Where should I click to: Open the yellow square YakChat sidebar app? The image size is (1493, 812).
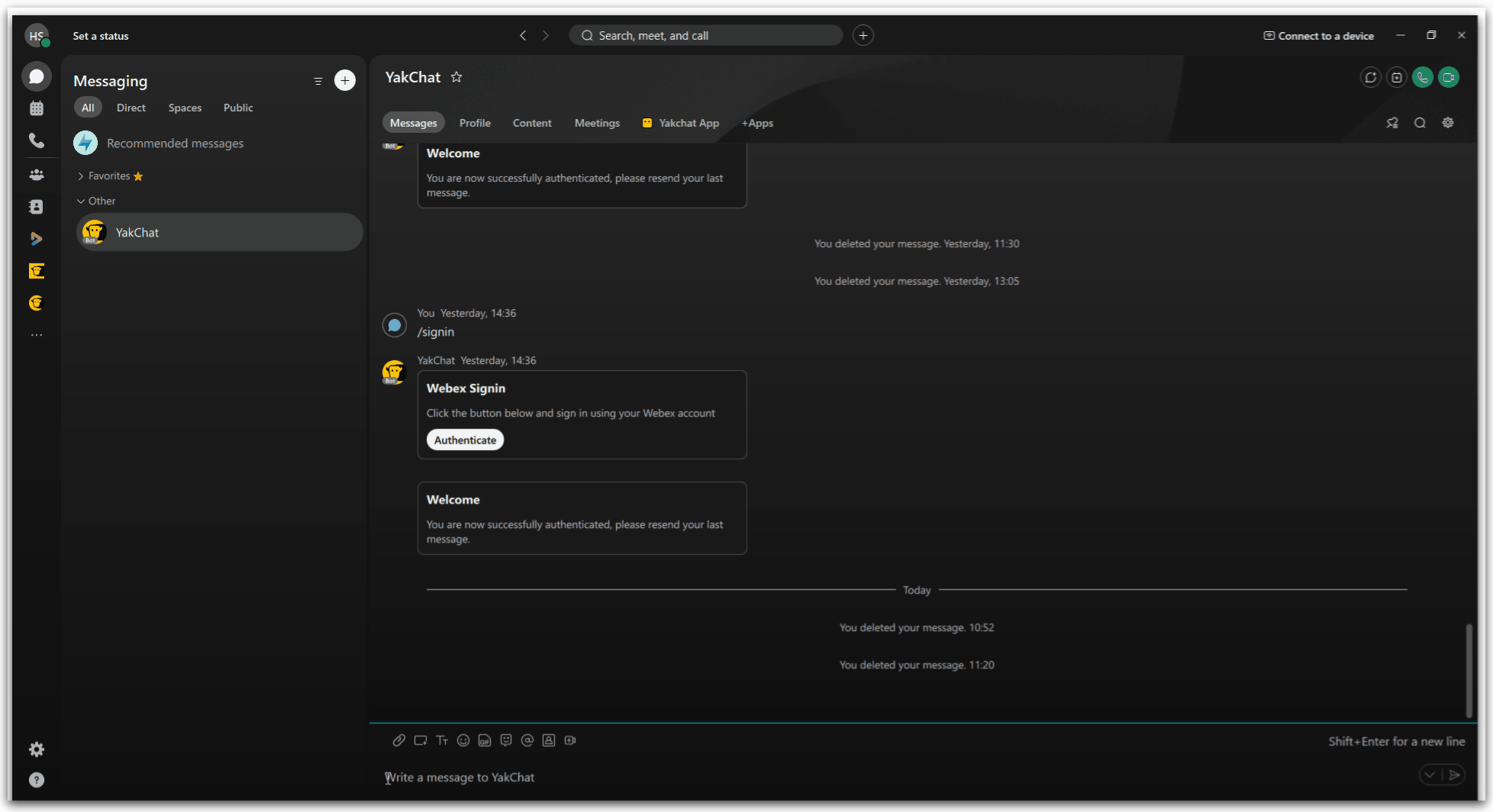tap(36, 271)
